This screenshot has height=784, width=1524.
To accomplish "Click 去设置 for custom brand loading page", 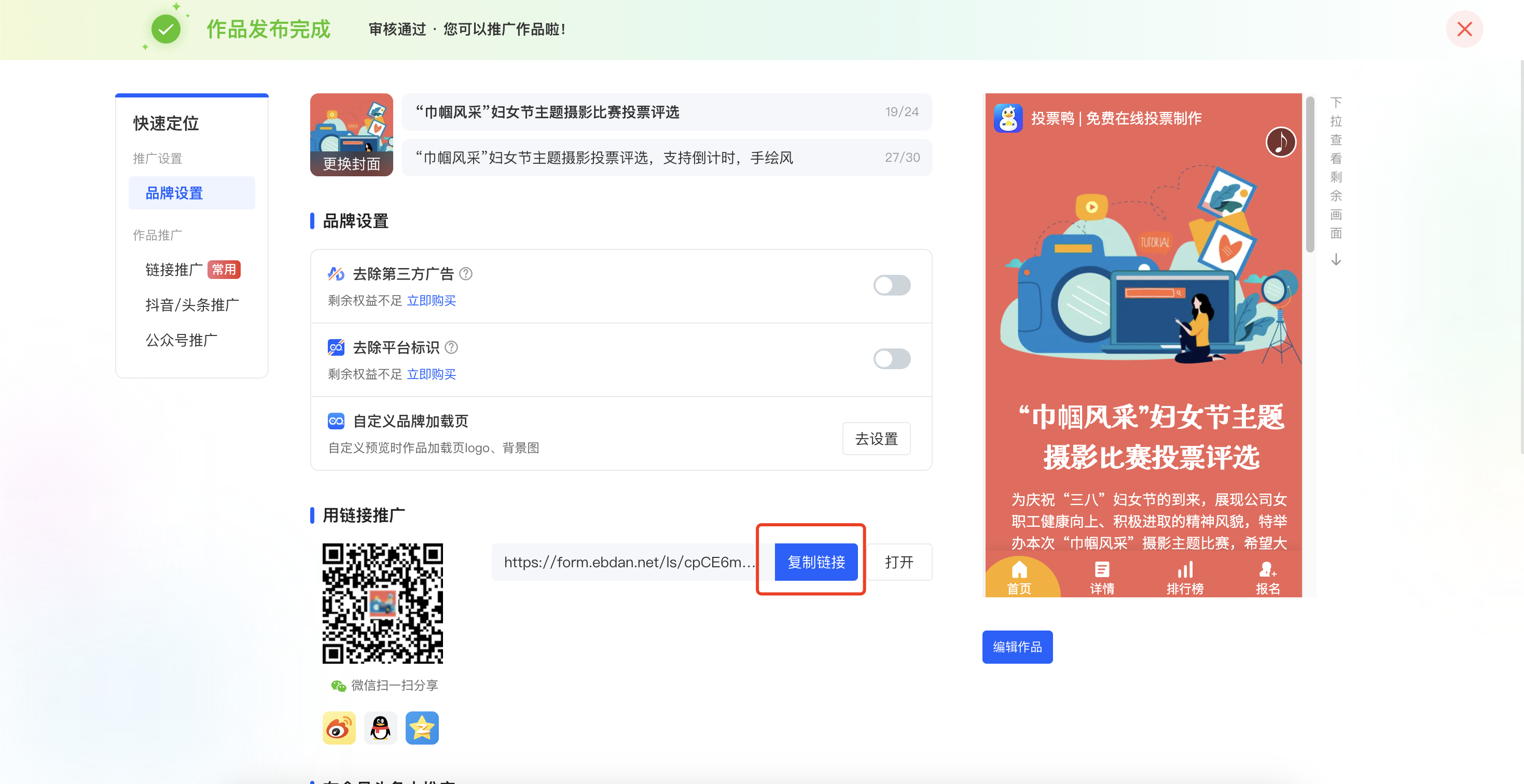I will [x=876, y=439].
